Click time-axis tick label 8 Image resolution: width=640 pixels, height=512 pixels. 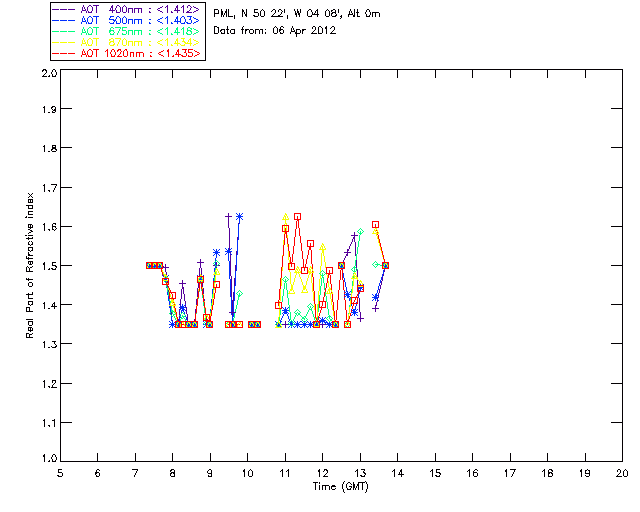[173, 473]
